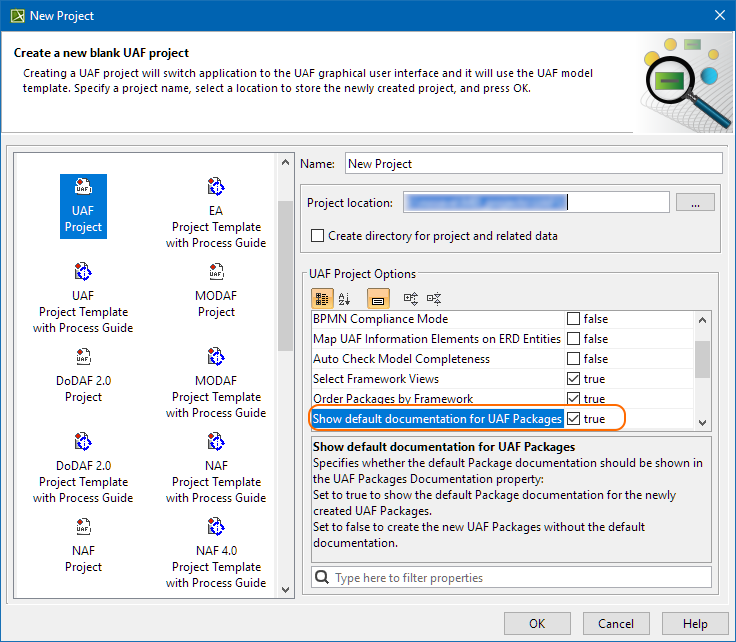Click the Collapse all properties icon

click(x=434, y=298)
